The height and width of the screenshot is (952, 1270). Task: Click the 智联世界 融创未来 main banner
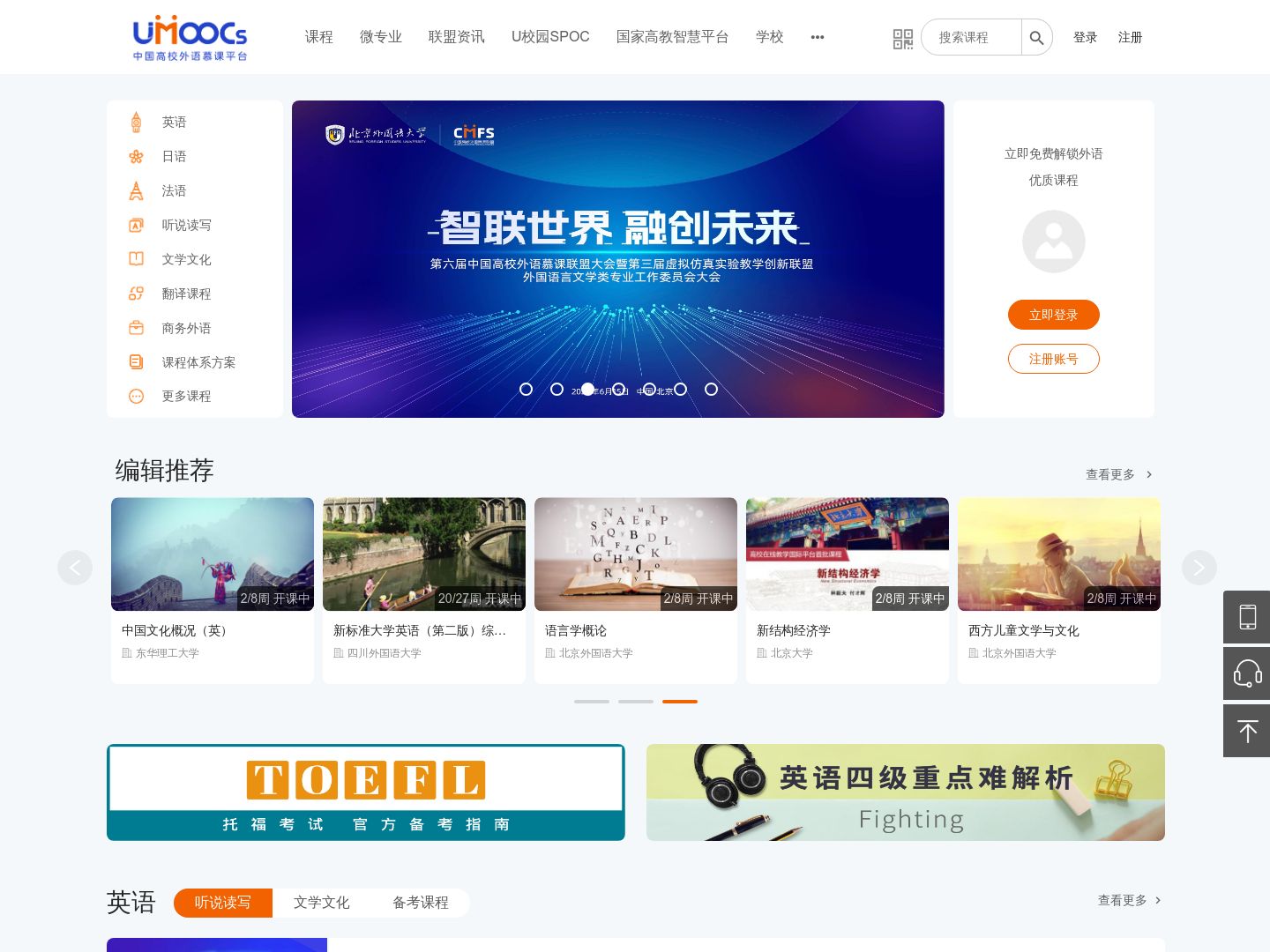618,259
